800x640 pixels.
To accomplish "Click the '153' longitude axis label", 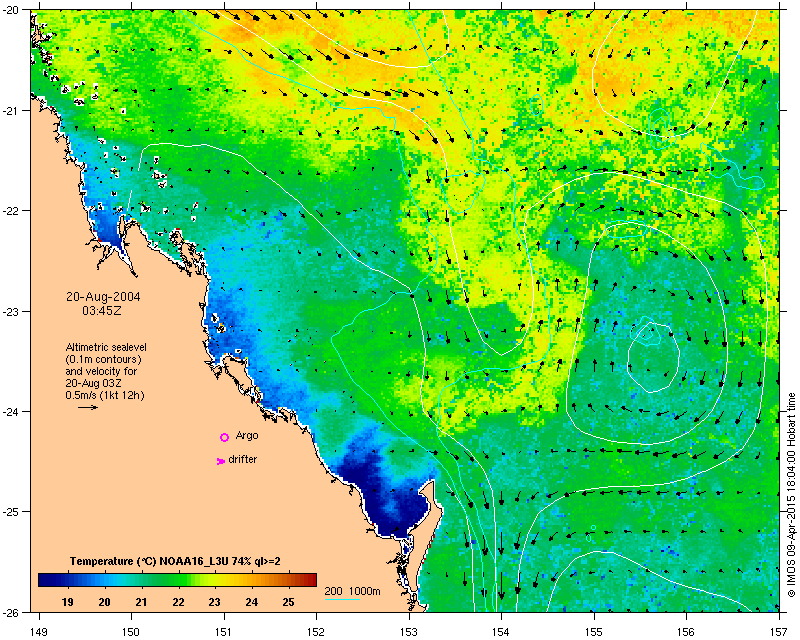I will pos(409,632).
